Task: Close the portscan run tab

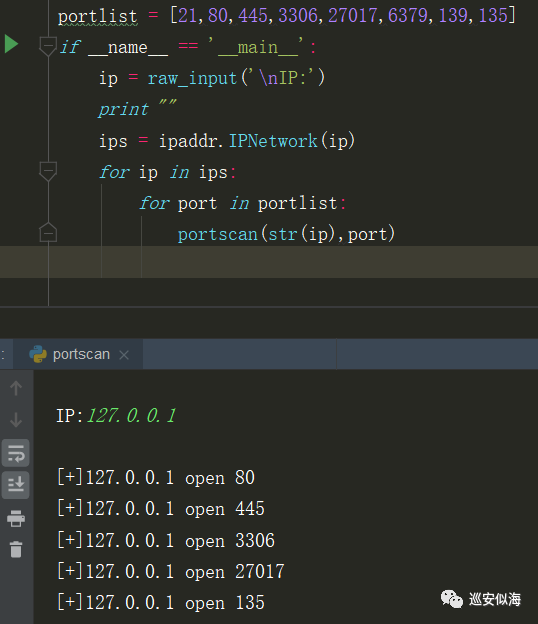Action: (x=124, y=355)
